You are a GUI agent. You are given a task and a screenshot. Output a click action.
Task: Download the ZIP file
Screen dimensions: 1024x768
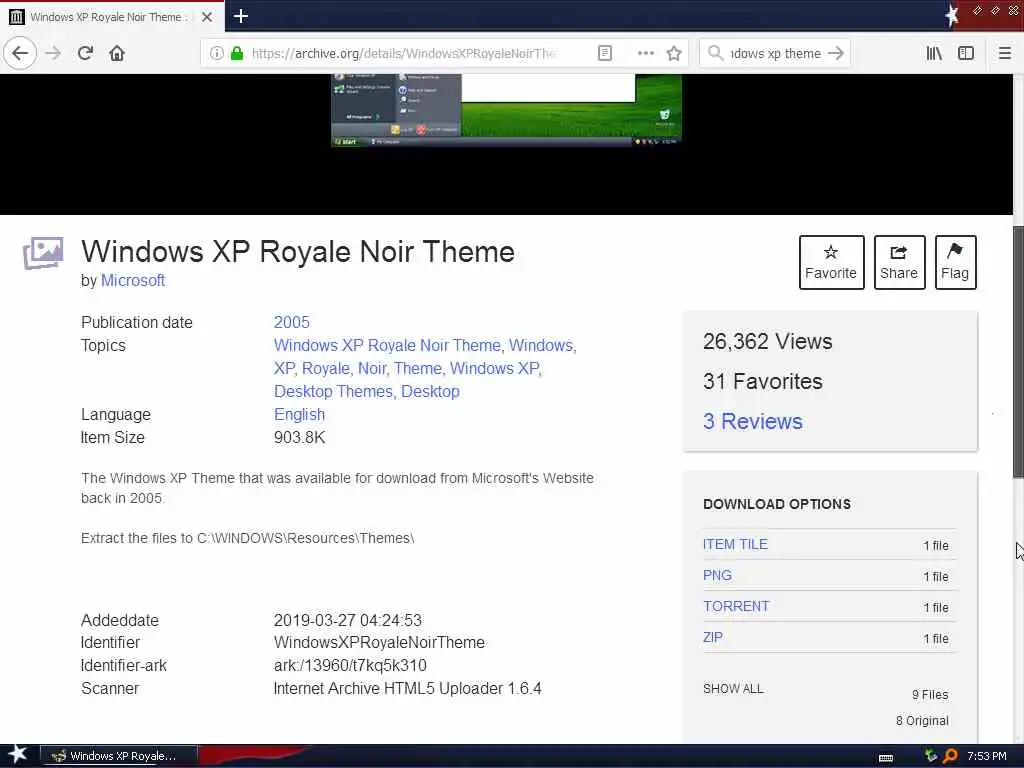coord(712,637)
